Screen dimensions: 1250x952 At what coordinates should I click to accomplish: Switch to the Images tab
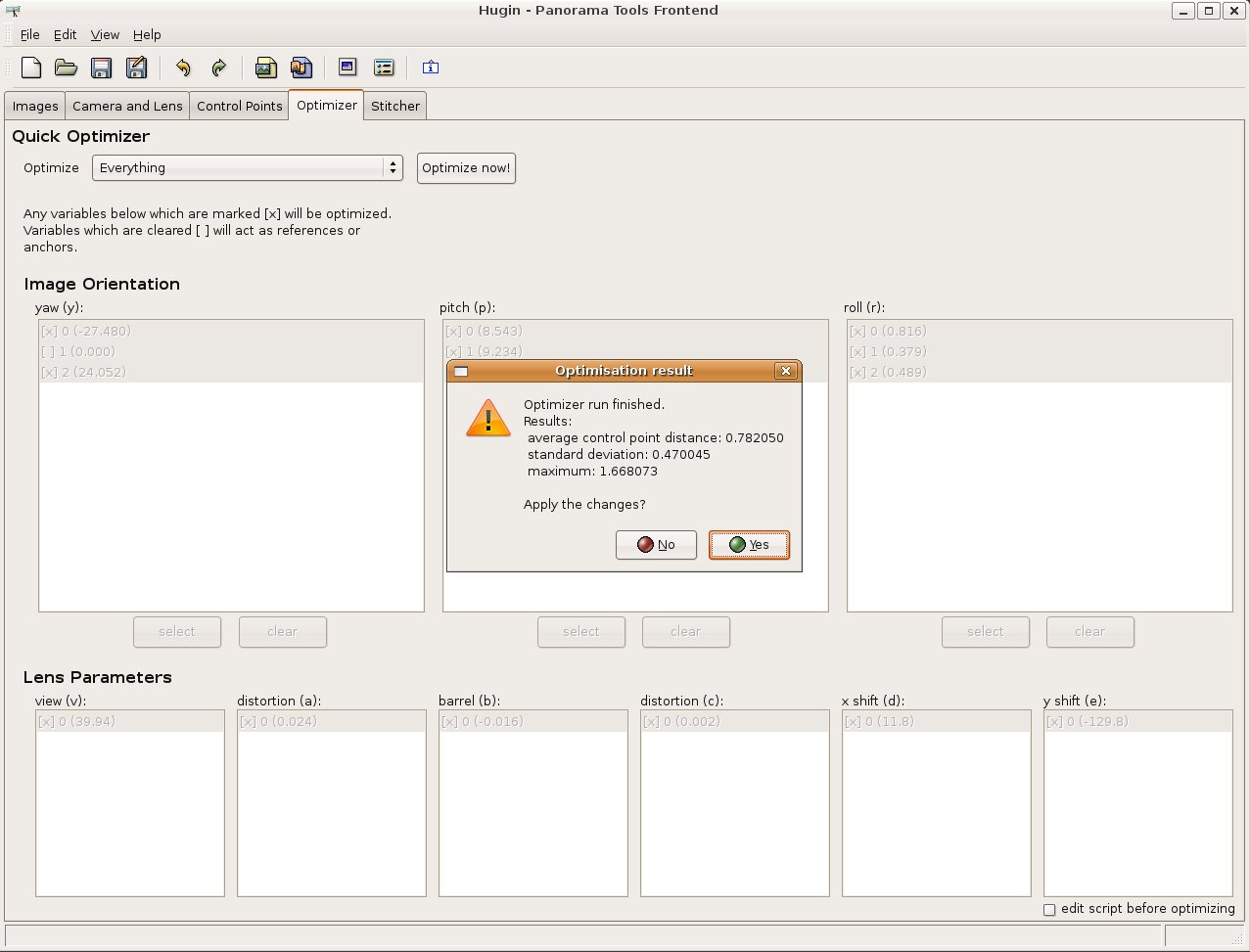click(x=35, y=106)
